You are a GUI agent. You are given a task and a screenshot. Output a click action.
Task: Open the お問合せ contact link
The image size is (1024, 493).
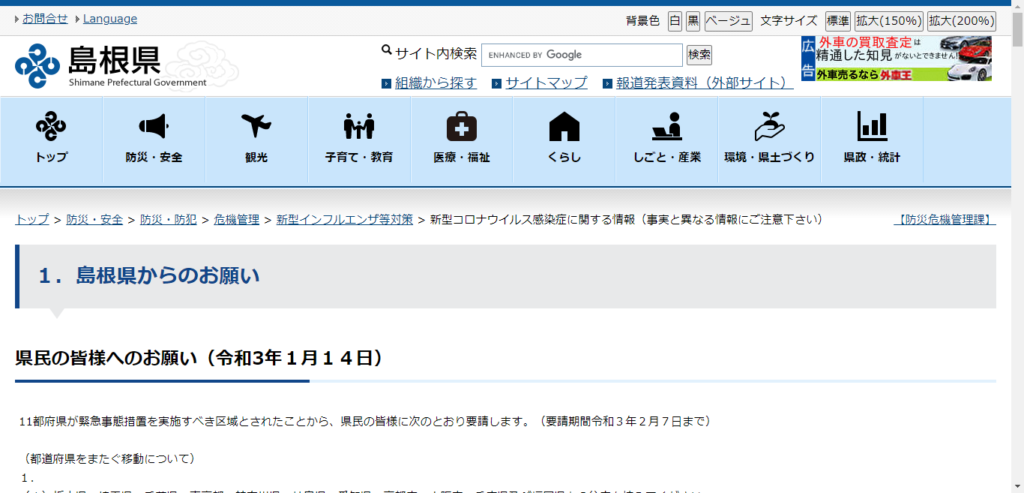coord(45,19)
